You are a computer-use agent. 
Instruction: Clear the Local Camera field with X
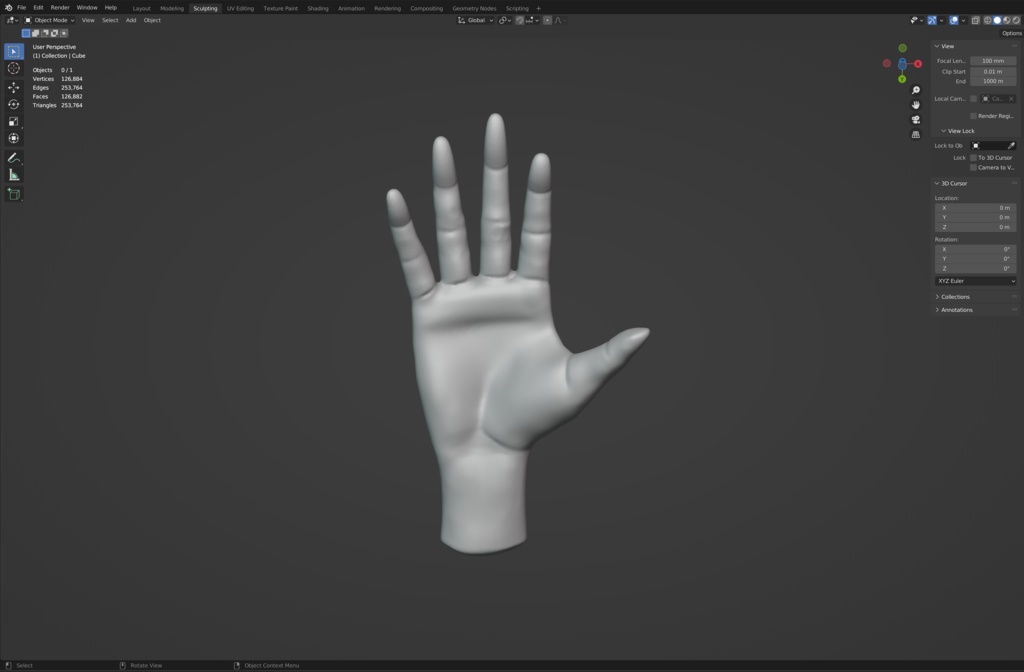click(1011, 99)
